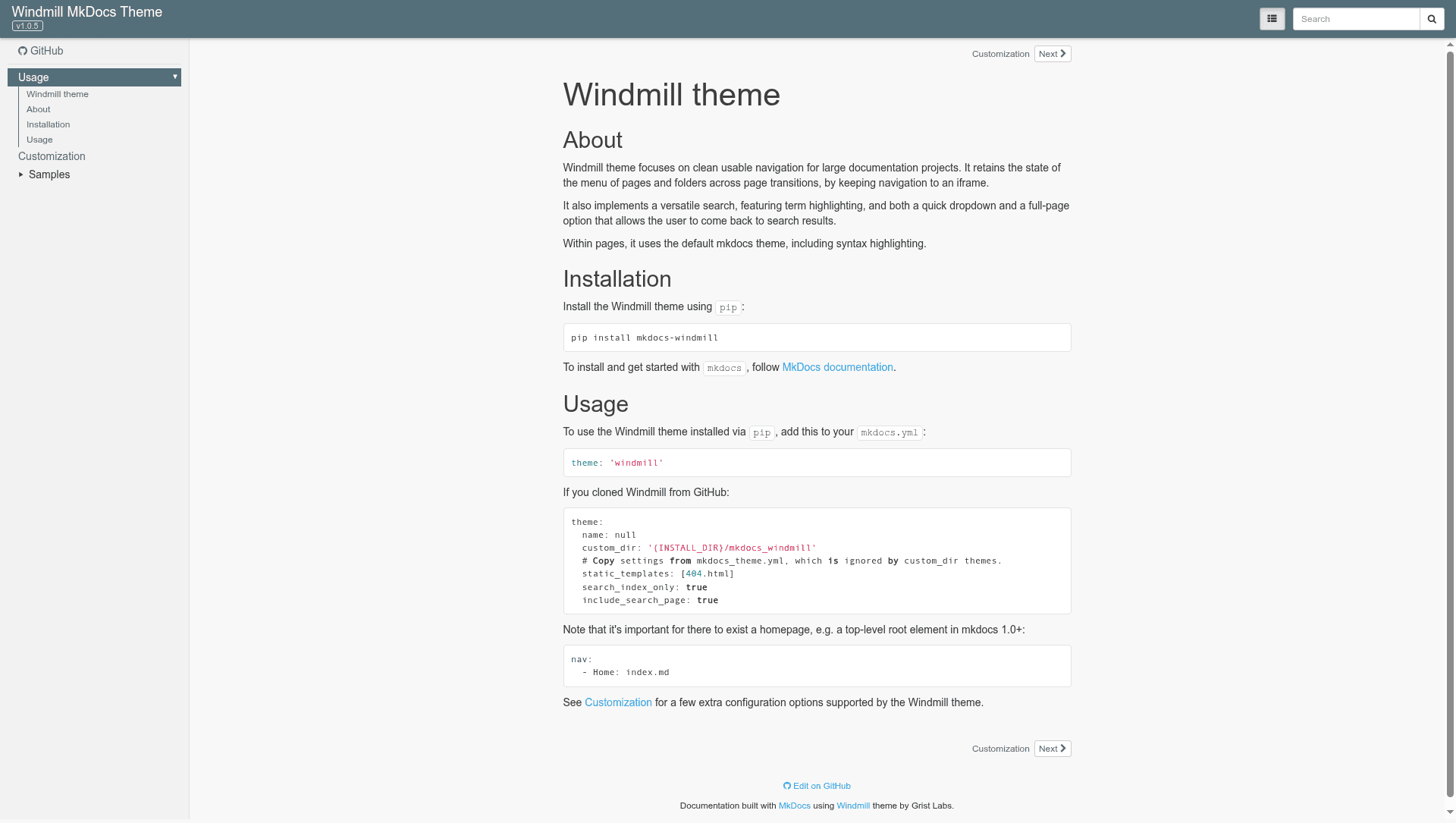Follow the inline Customization link
The height and width of the screenshot is (823, 1456).
[x=618, y=702]
